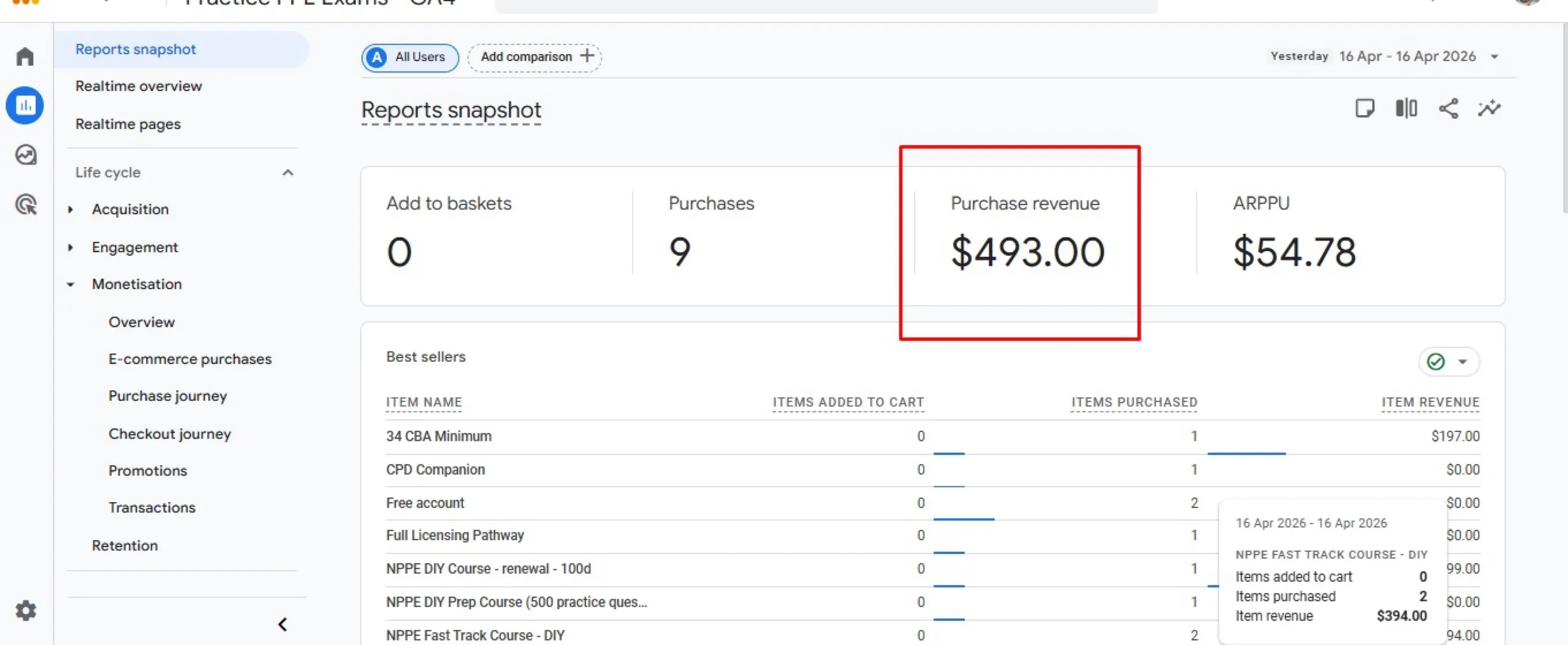Open the Insights sparkline icon
Viewport: 1568px width, 645px height.
[x=1490, y=108]
